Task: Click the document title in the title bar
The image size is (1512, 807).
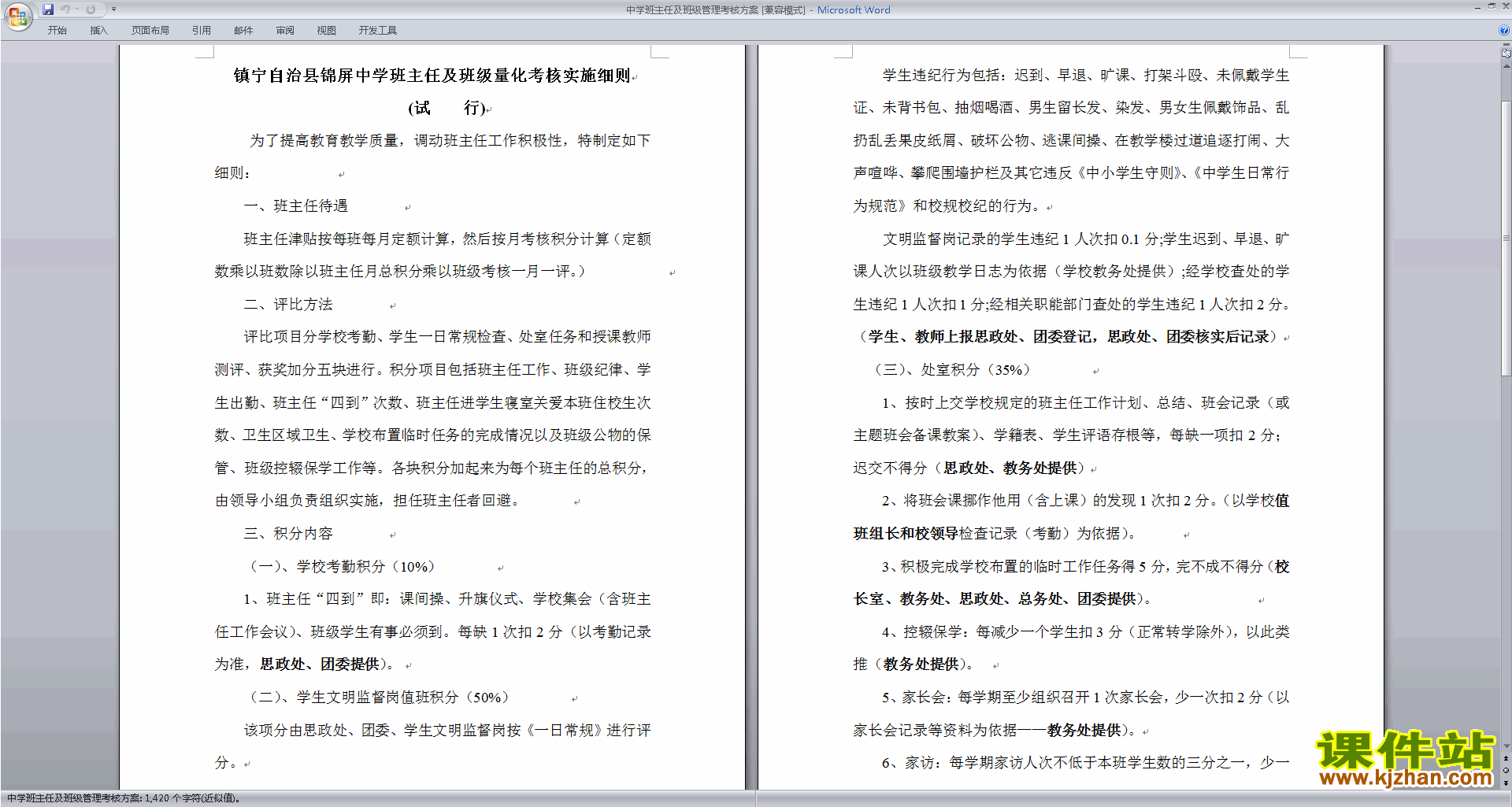Action: (x=758, y=10)
